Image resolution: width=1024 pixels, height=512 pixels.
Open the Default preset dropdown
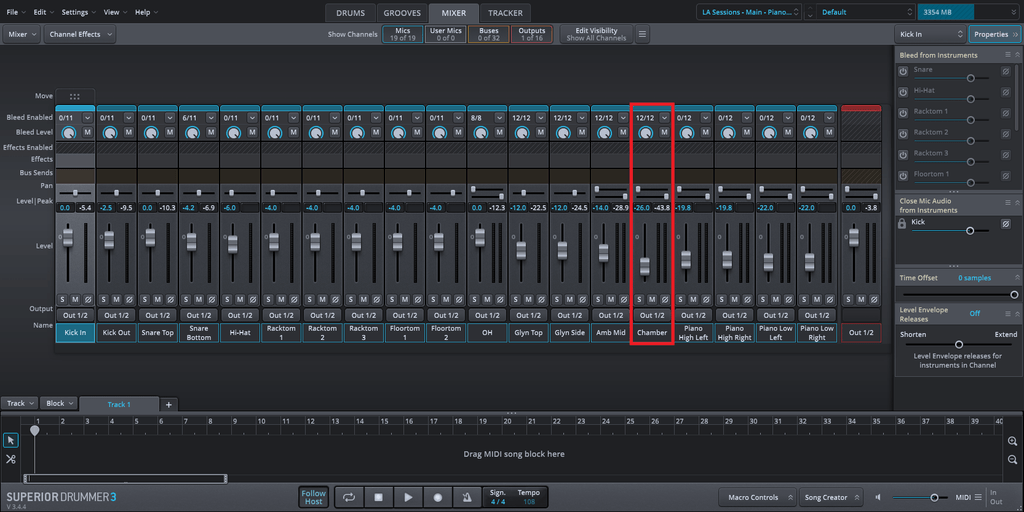pyautogui.click(x=865, y=12)
